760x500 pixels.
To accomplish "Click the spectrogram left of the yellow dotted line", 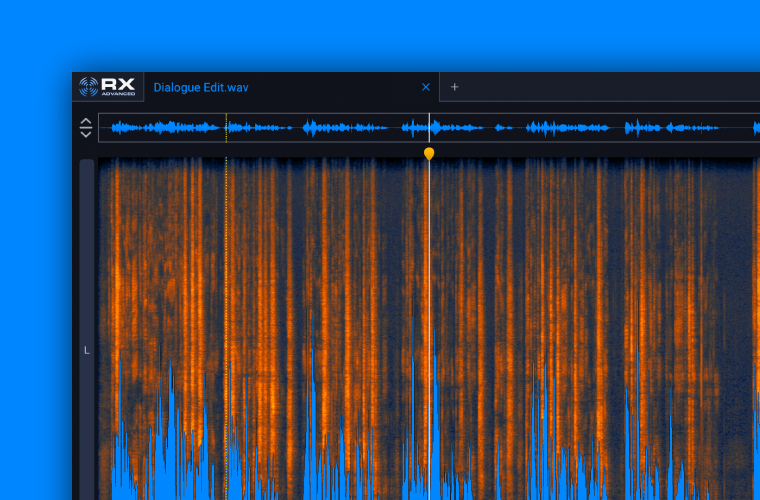I will pyautogui.click(x=160, y=300).
